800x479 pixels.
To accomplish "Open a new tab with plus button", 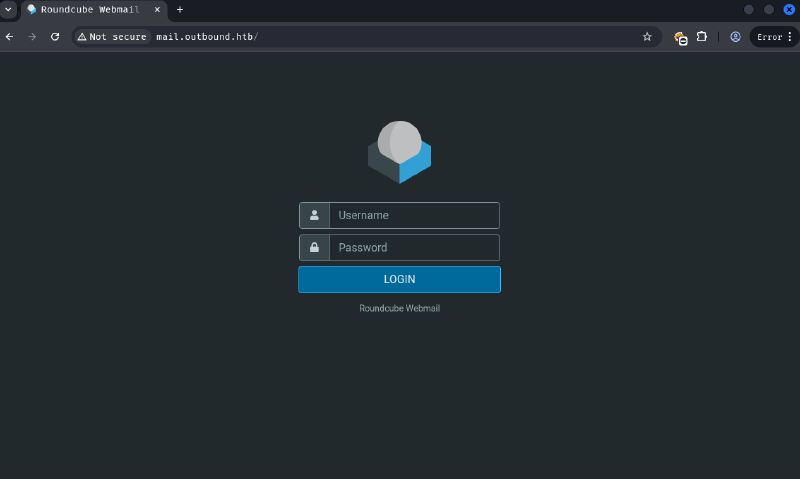I will tap(180, 9).
